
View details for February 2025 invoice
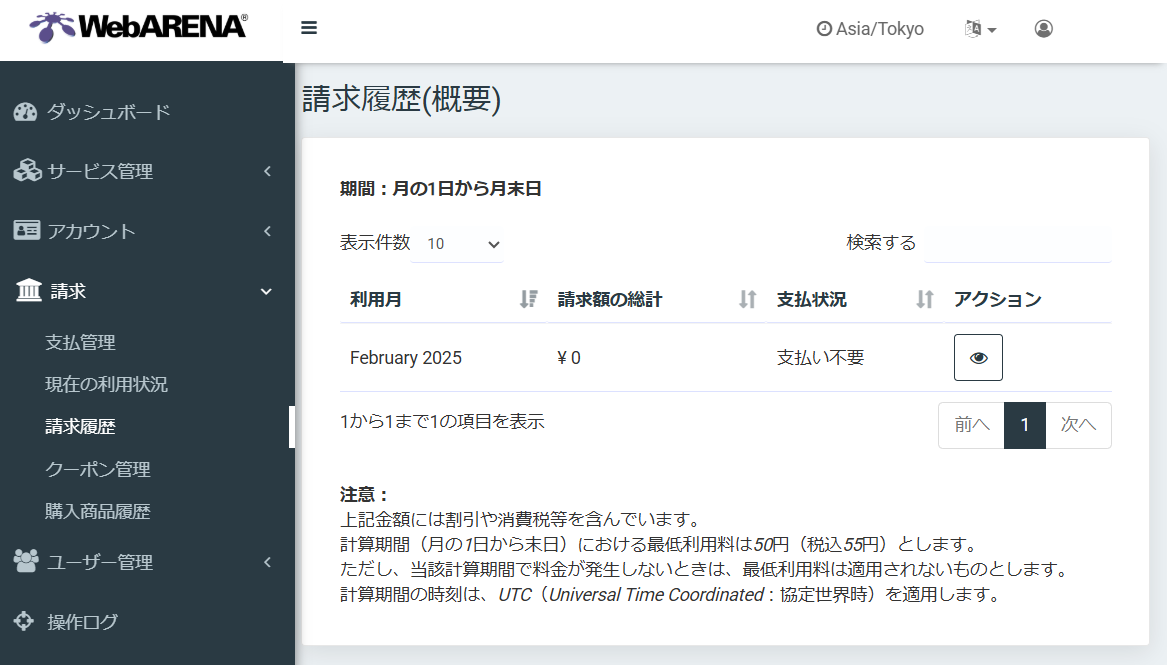coord(978,358)
